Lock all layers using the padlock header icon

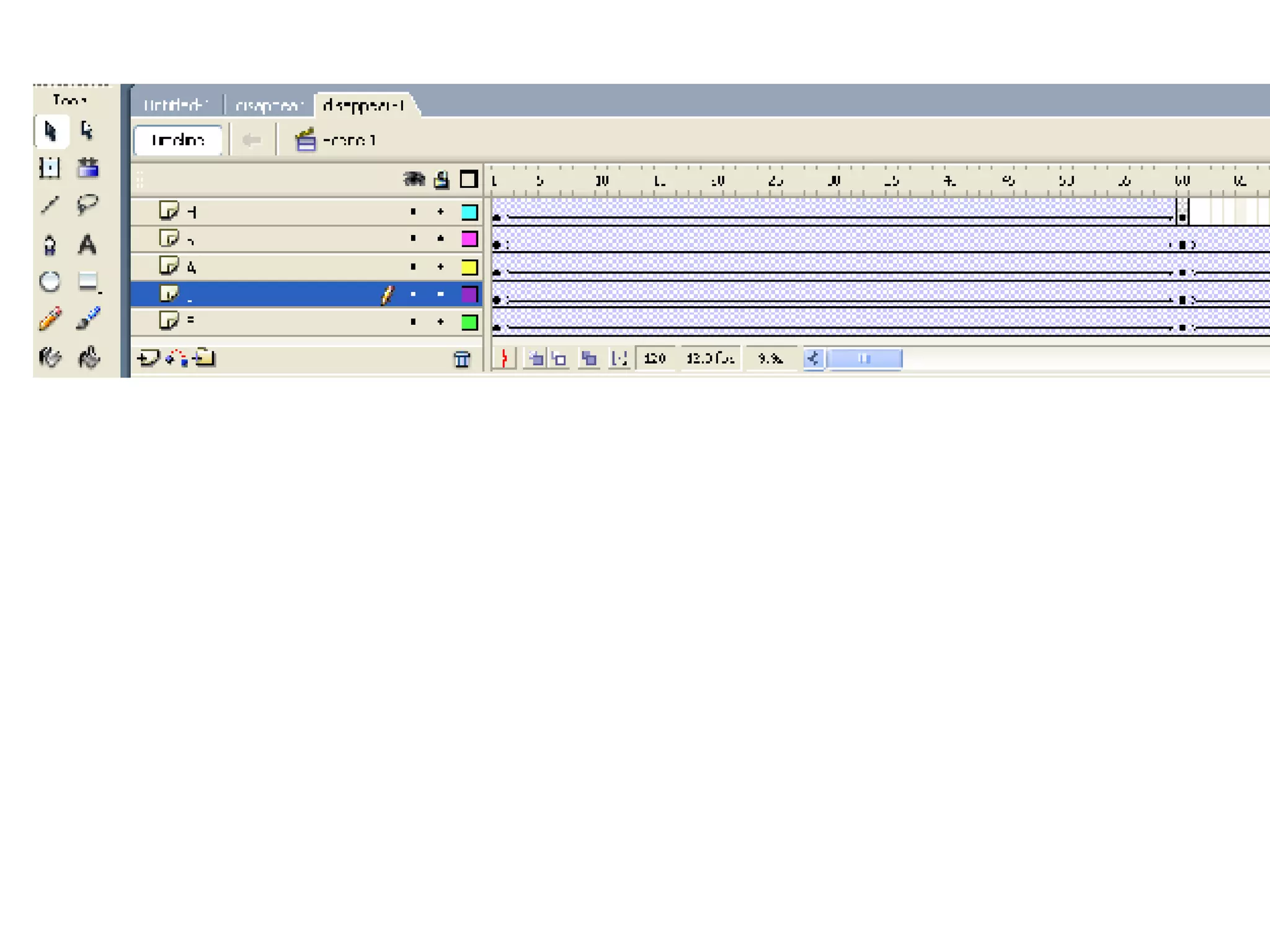pos(442,180)
